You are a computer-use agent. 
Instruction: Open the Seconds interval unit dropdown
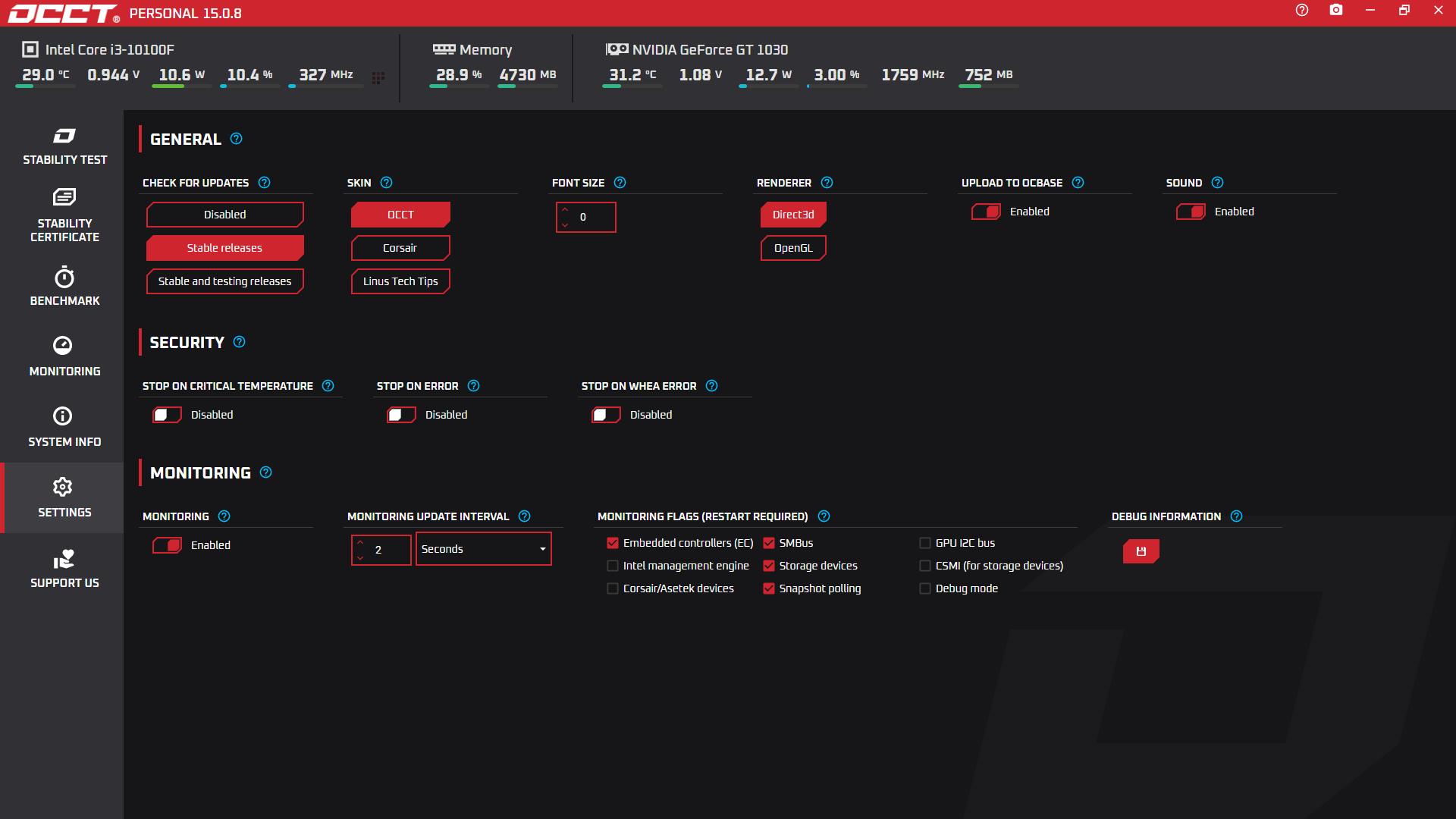click(x=483, y=549)
